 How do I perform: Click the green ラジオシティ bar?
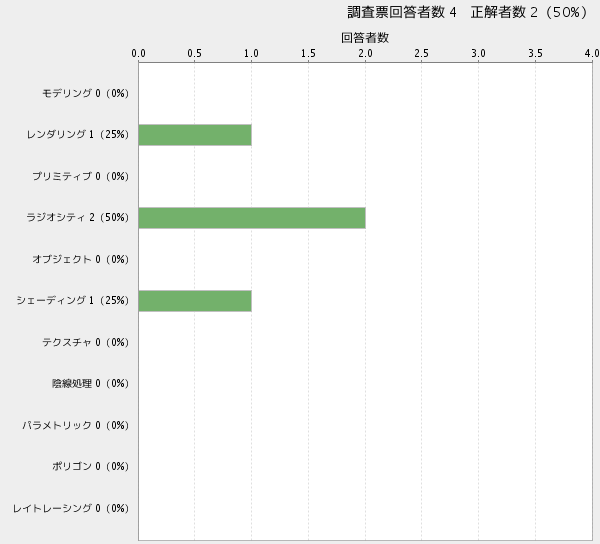pos(252,218)
